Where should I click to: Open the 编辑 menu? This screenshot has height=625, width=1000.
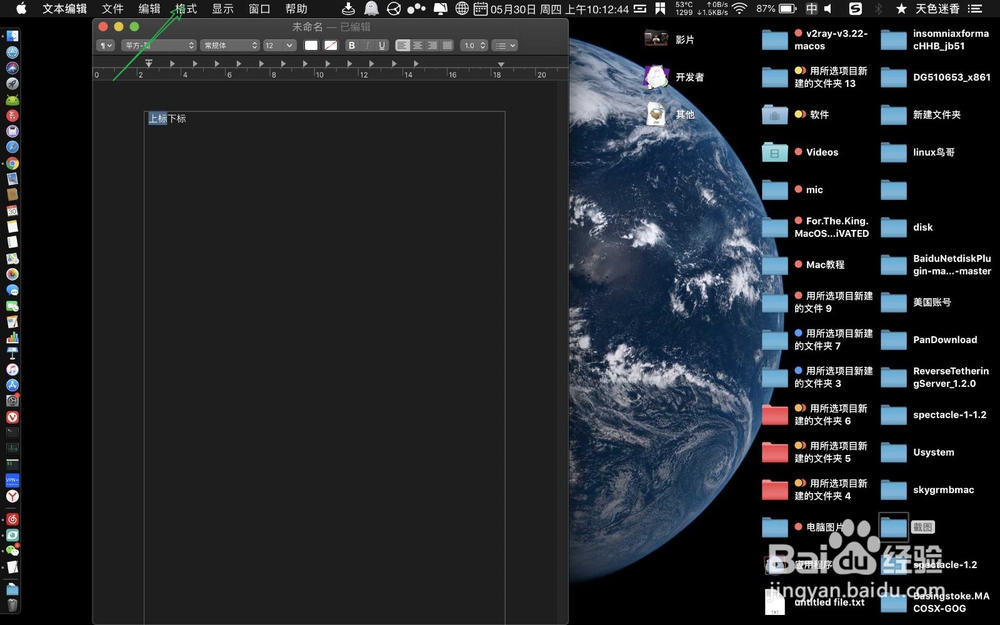click(x=149, y=8)
